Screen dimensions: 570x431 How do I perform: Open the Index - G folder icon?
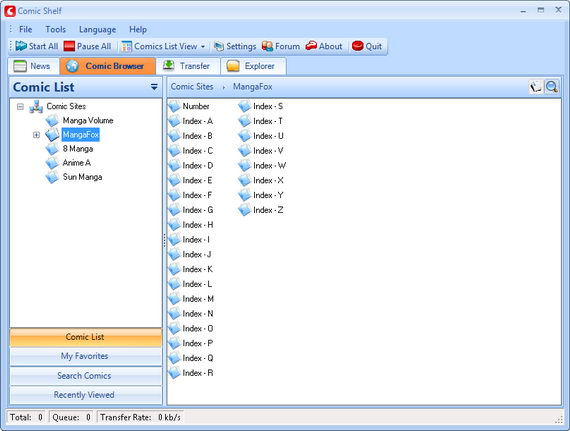click(x=175, y=210)
